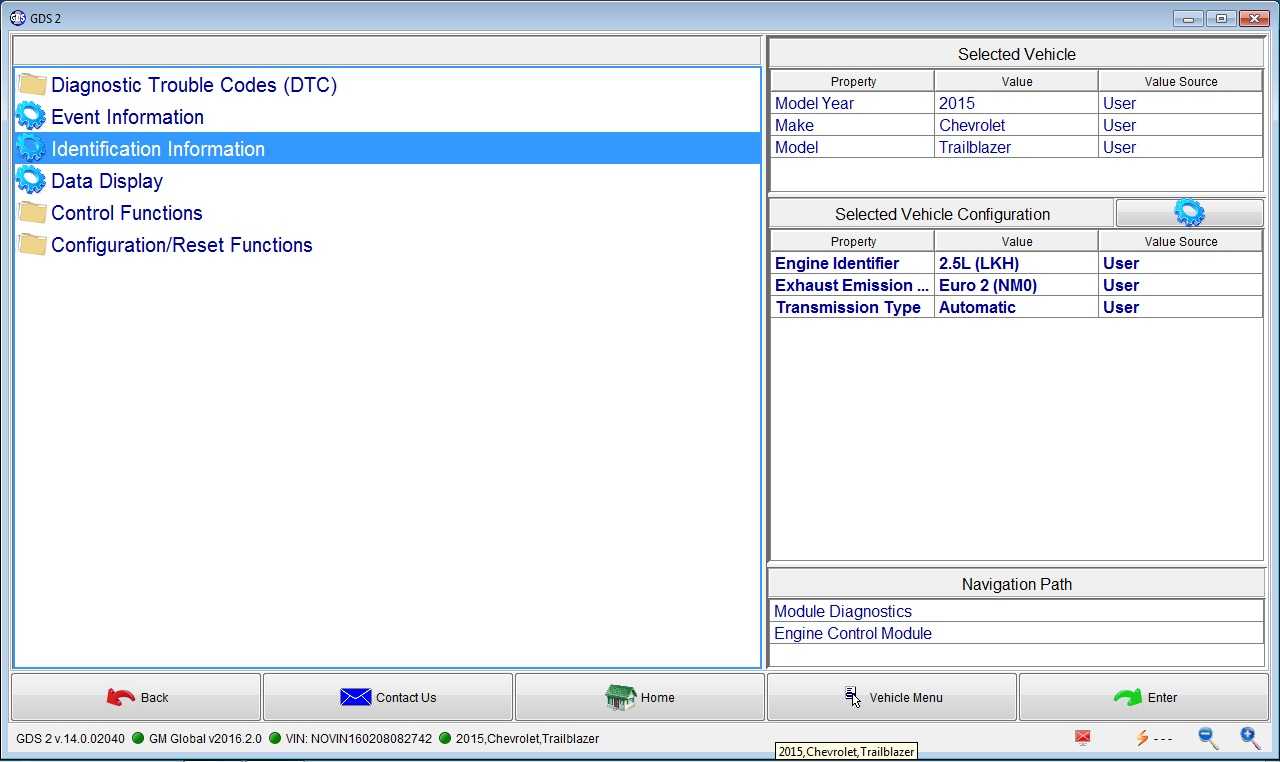Click Property header in Selected Vehicle Configuration
1280x762 pixels.
(x=853, y=241)
